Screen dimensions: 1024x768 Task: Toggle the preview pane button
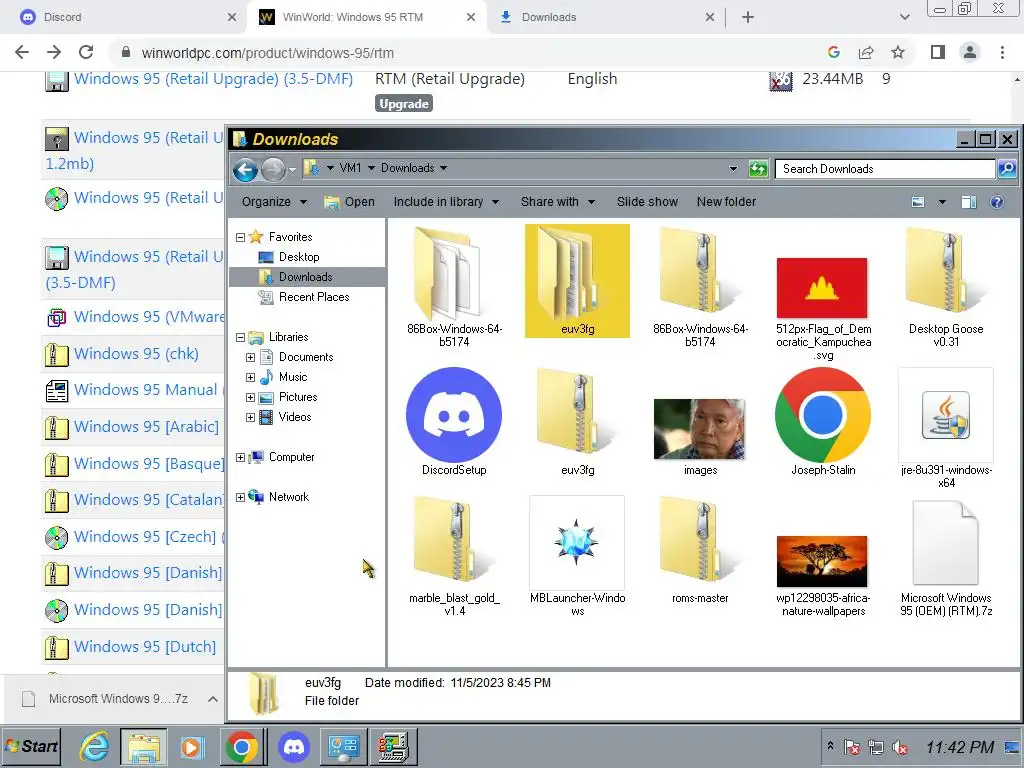pos(969,202)
